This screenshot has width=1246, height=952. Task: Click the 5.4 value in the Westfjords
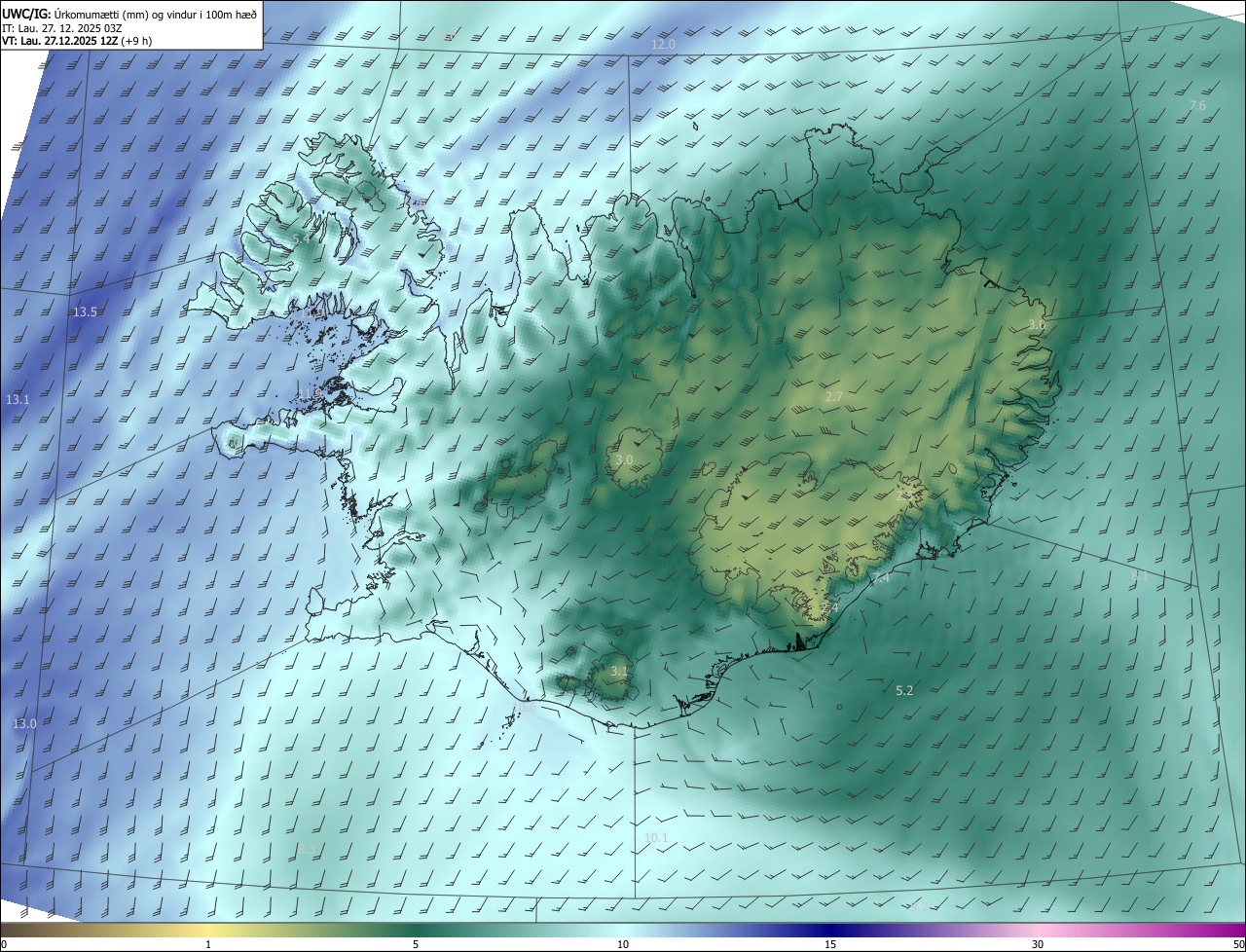click(301, 238)
